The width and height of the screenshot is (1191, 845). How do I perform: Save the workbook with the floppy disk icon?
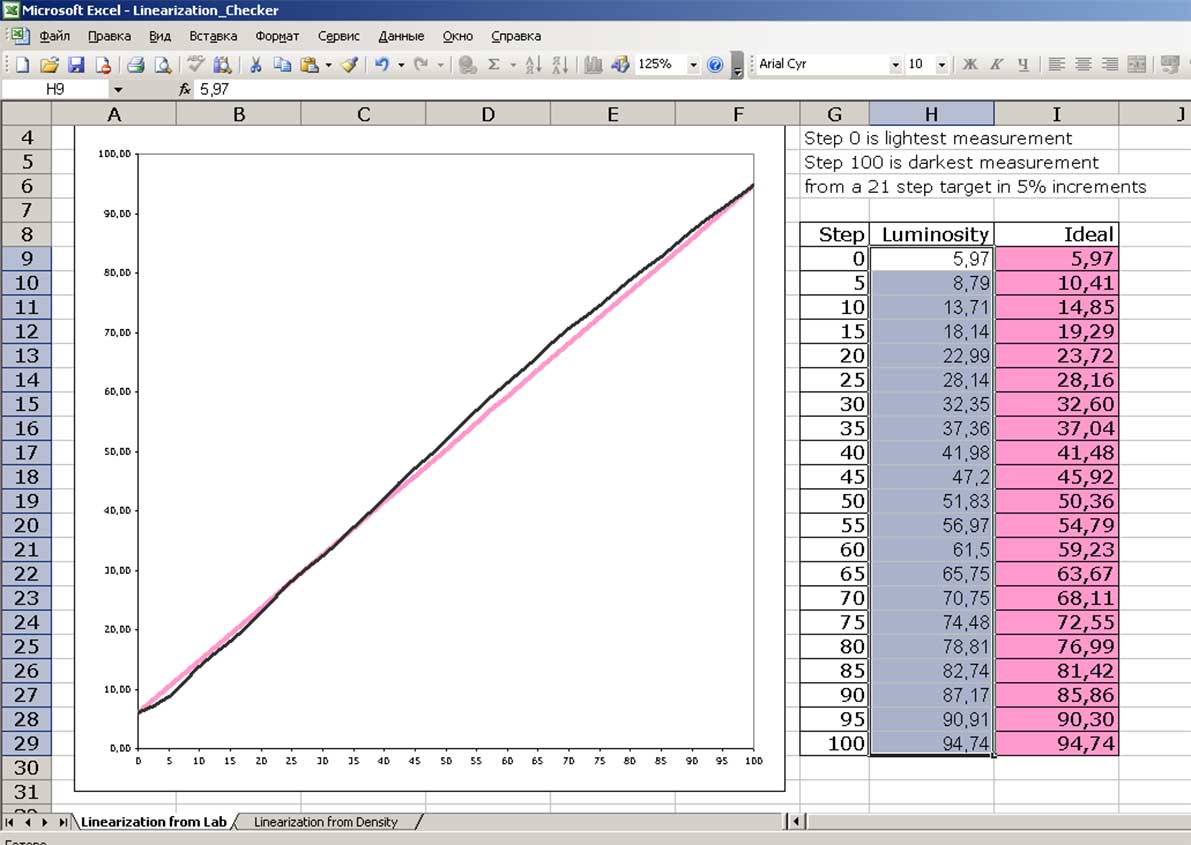pos(76,65)
